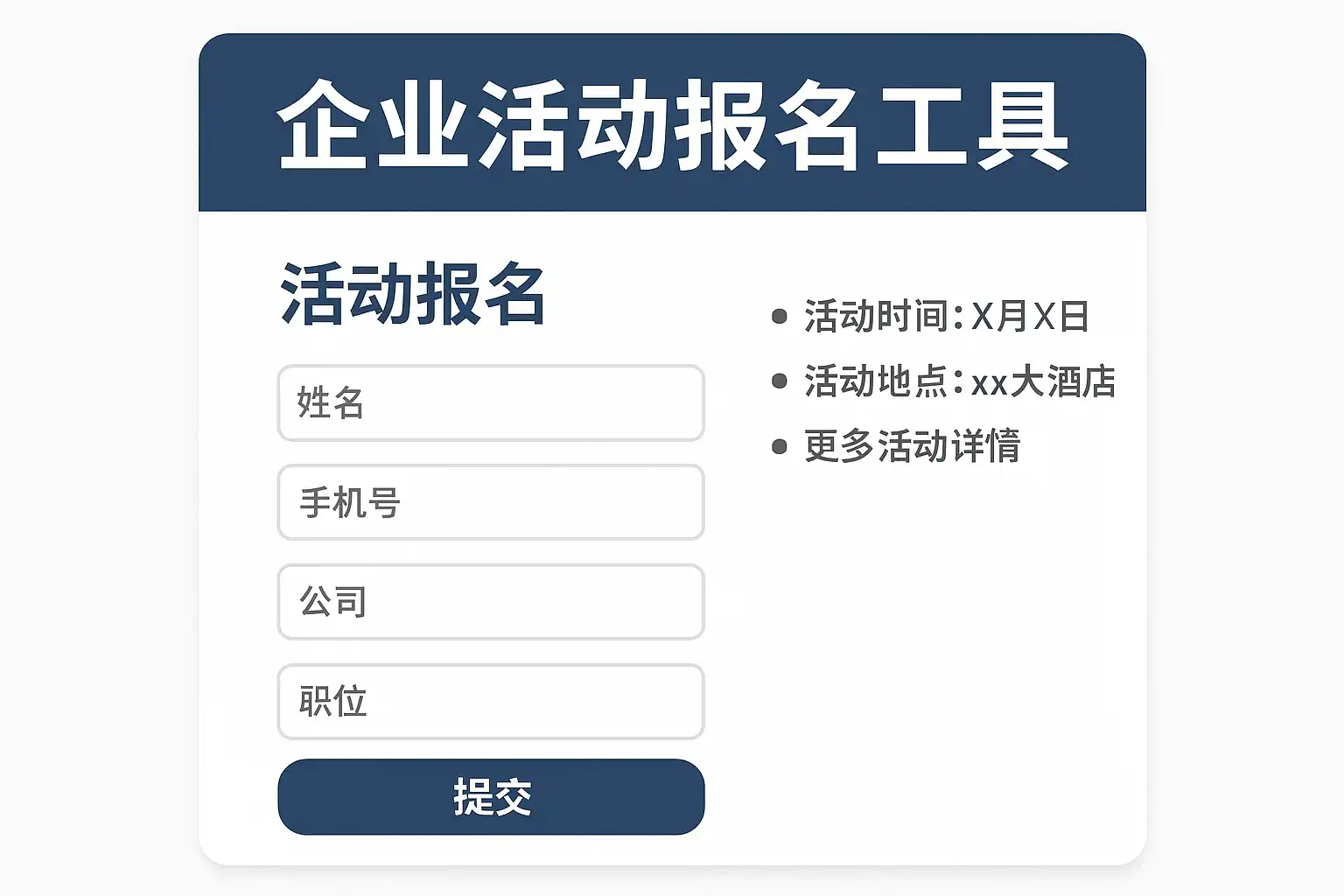Click the X月X日 date value

point(1030,316)
